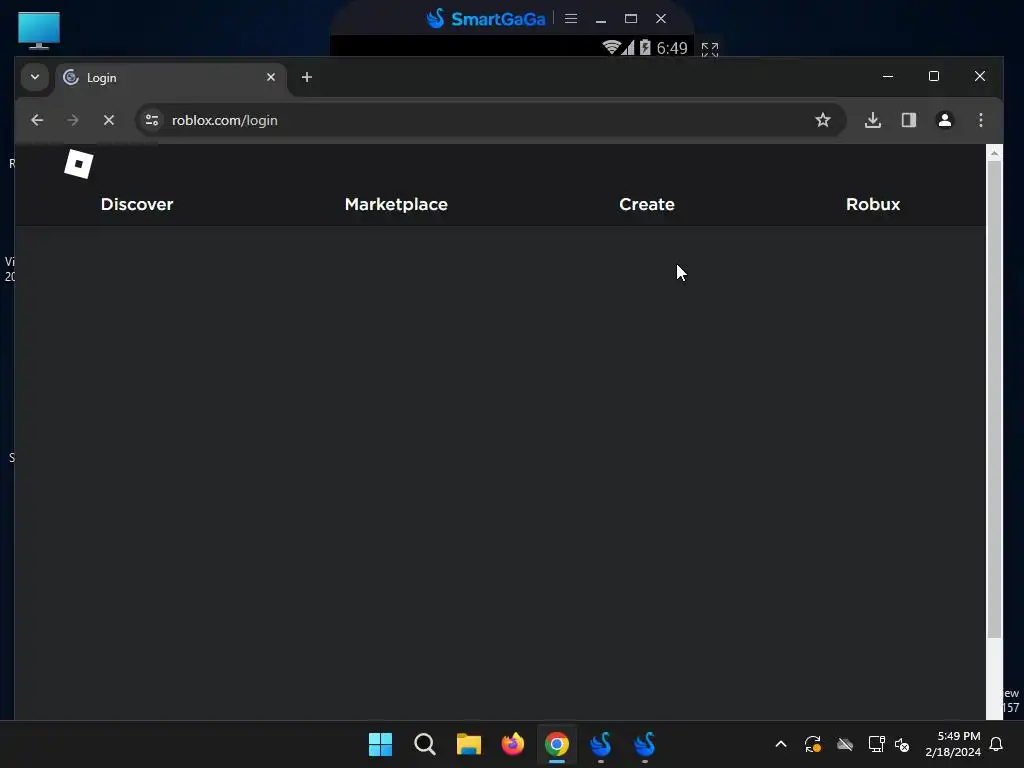The image size is (1024, 768).
Task: Close the Login tab
Action: coord(271,77)
